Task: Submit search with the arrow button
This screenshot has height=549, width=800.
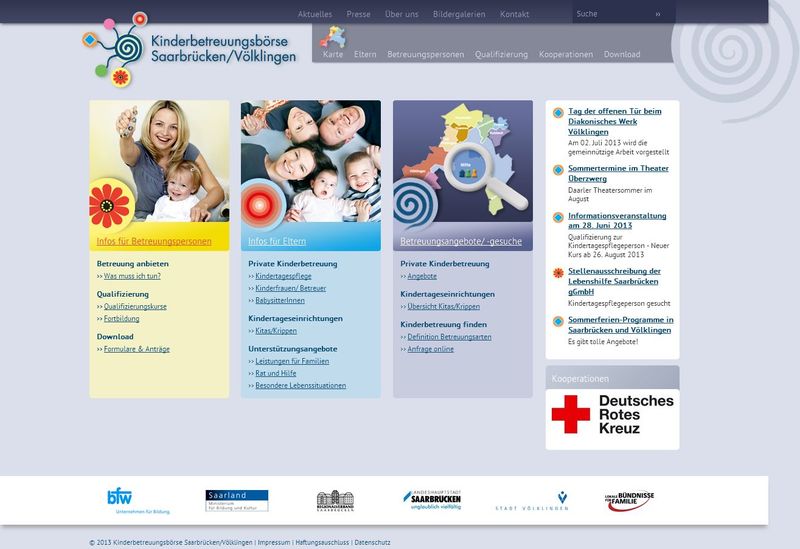Action: tap(657, 14)
